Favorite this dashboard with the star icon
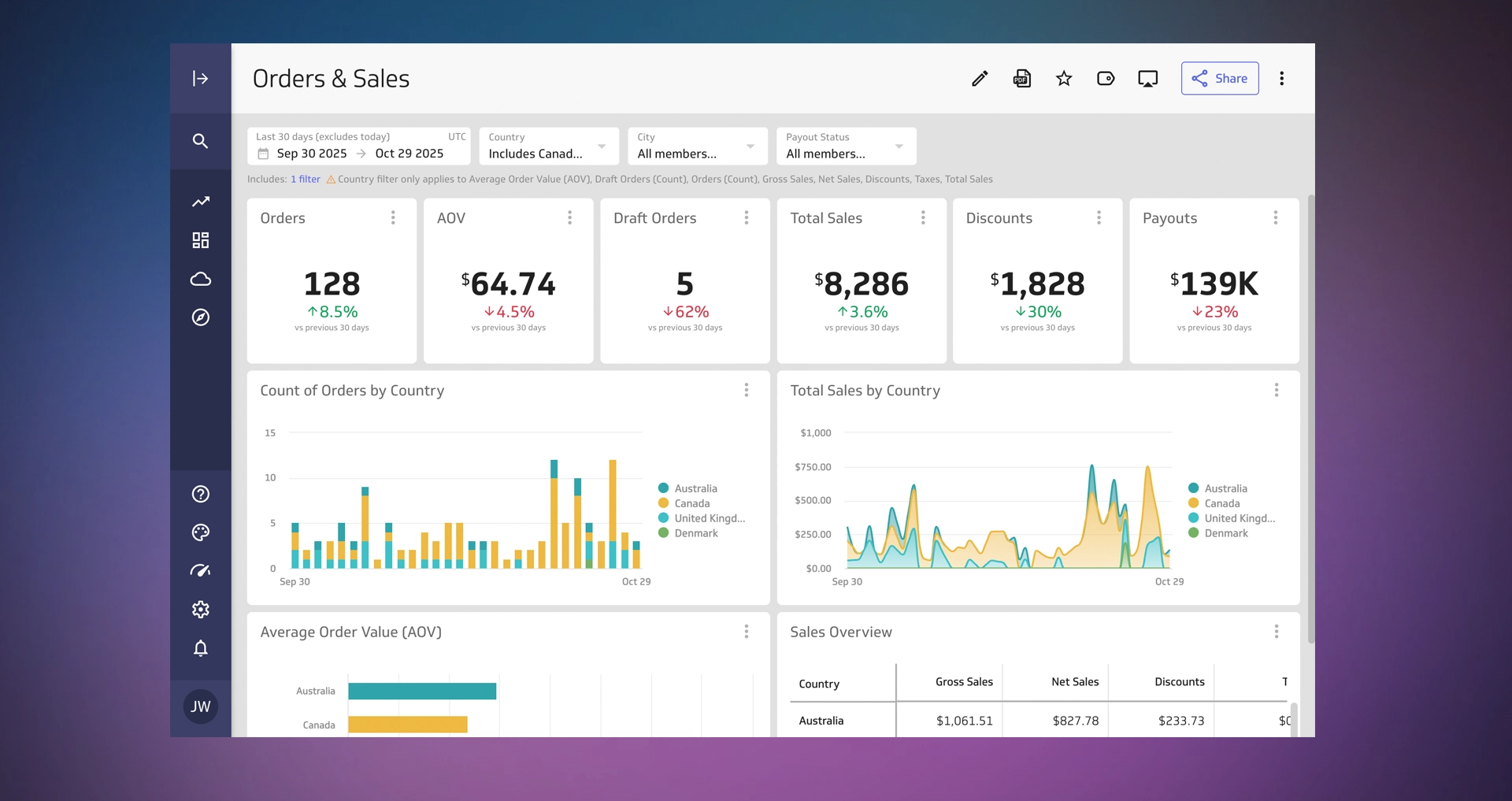This screenshot has height=801, width=1512. click(x=1063, y=78)
